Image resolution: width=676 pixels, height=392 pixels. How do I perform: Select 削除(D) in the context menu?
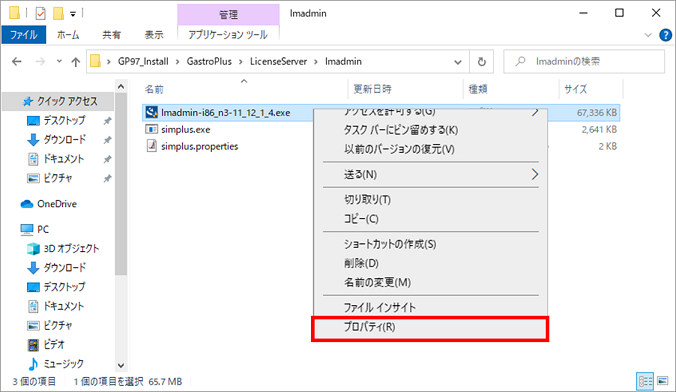(x=361, y=263)
